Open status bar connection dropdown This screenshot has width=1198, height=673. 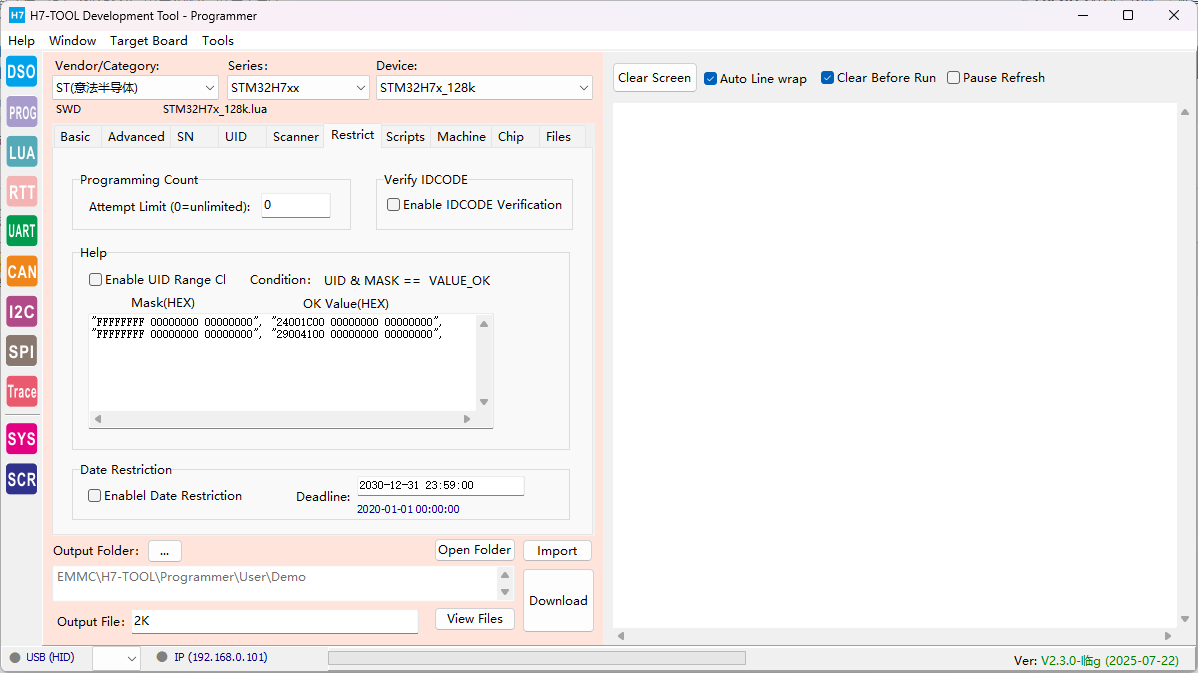pos(116,658)
